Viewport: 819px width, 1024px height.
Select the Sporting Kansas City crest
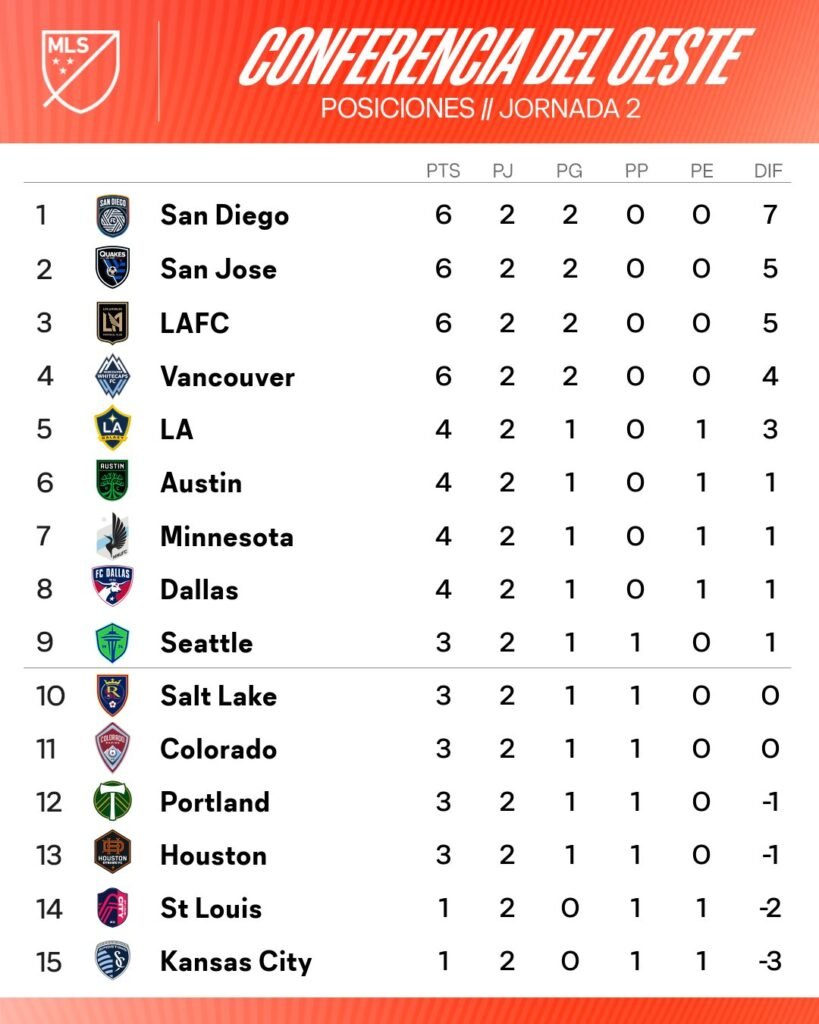click(113, 962)
